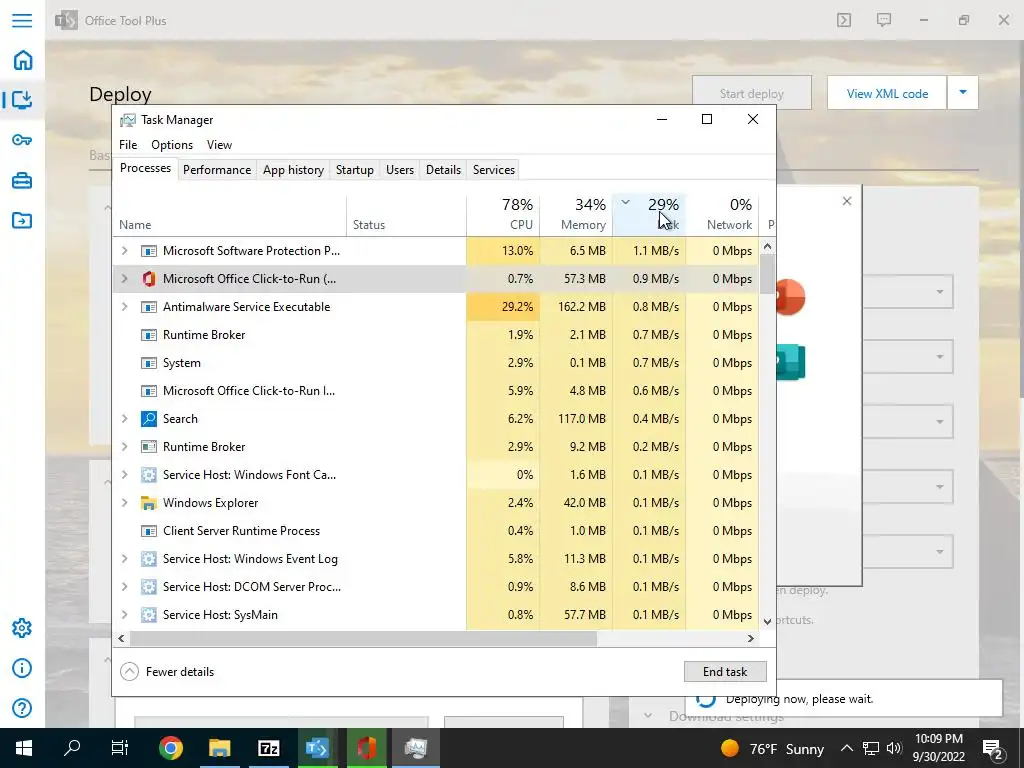The image size is (1024, 768).
Task: Expand Microsoft Software Protection Platform process
Action: pyautogui.click(x=124, y=251)
